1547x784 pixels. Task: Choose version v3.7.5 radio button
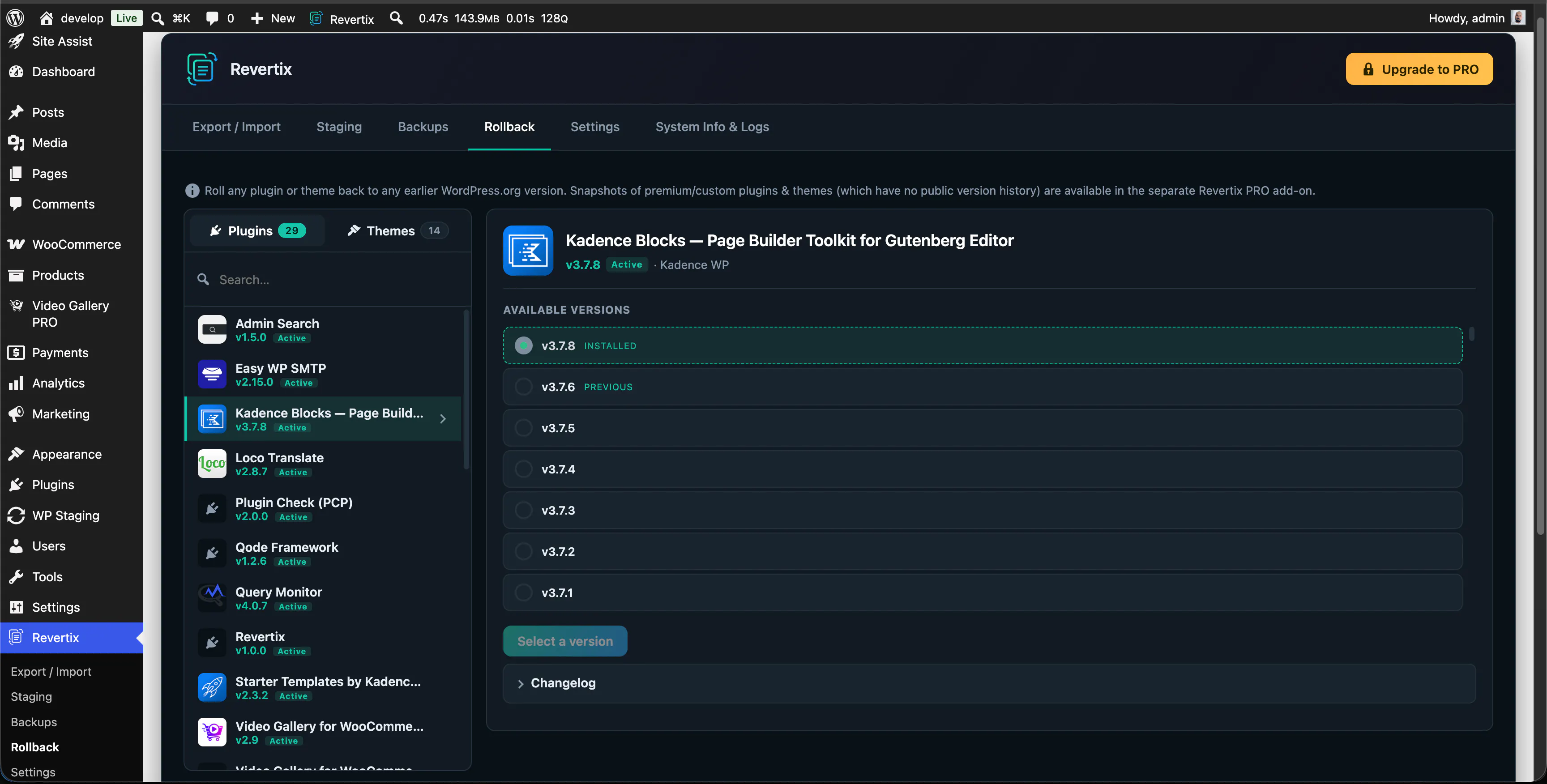pyautogui.click(x=524, y=428)
